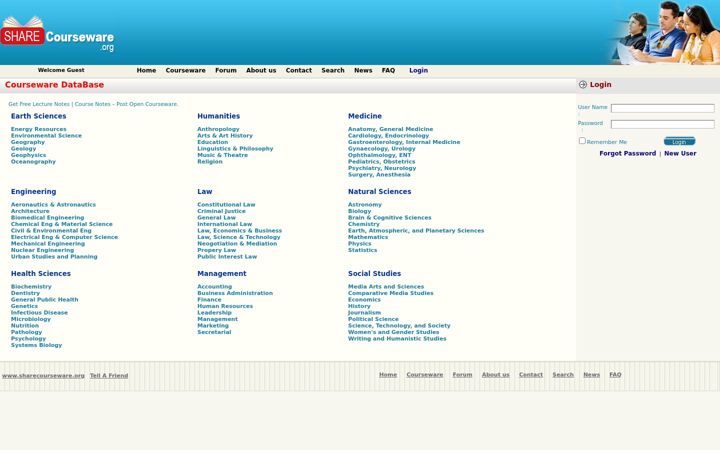Focus the User Name input field
Screen dimensions: 720x450
pyautogui.click(x=663, y=108)
